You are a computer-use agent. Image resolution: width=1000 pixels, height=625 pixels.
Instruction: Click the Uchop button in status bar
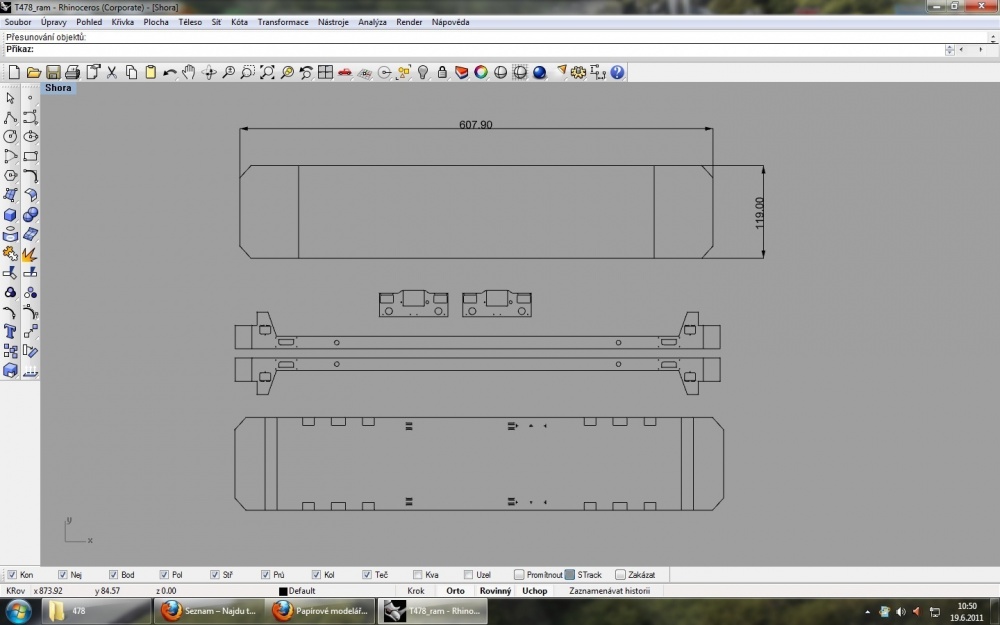click(x=534, y=591)
